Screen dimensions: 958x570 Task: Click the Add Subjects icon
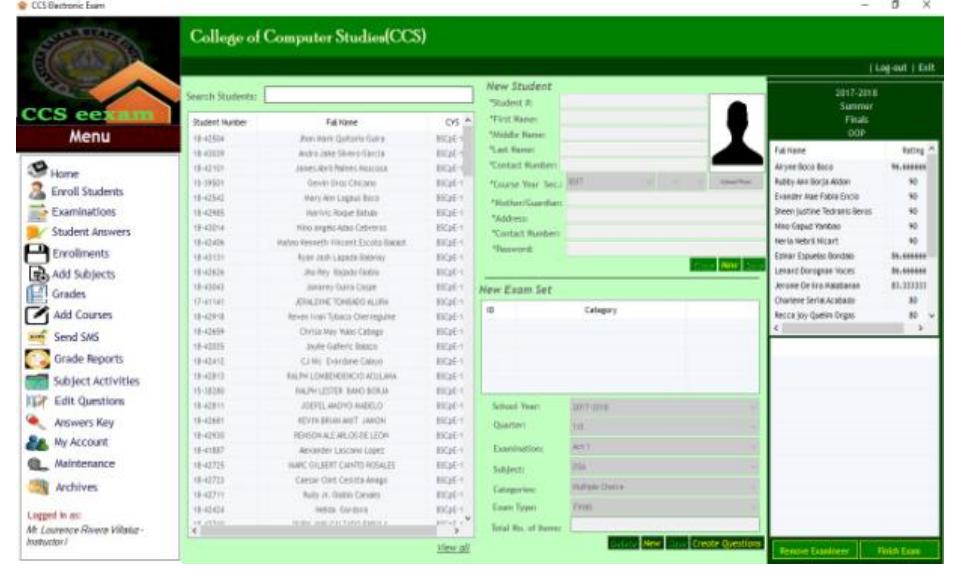coord(39,274)
